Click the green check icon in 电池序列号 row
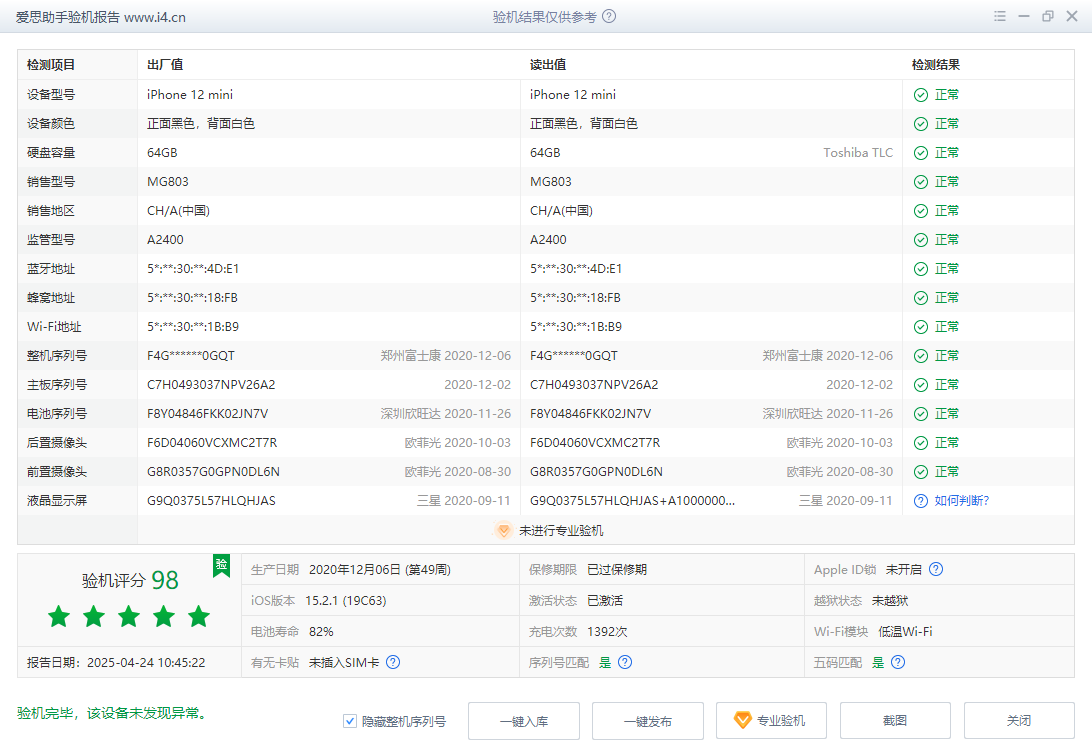This screenshot has width=1092, height=756. (921, 414)
